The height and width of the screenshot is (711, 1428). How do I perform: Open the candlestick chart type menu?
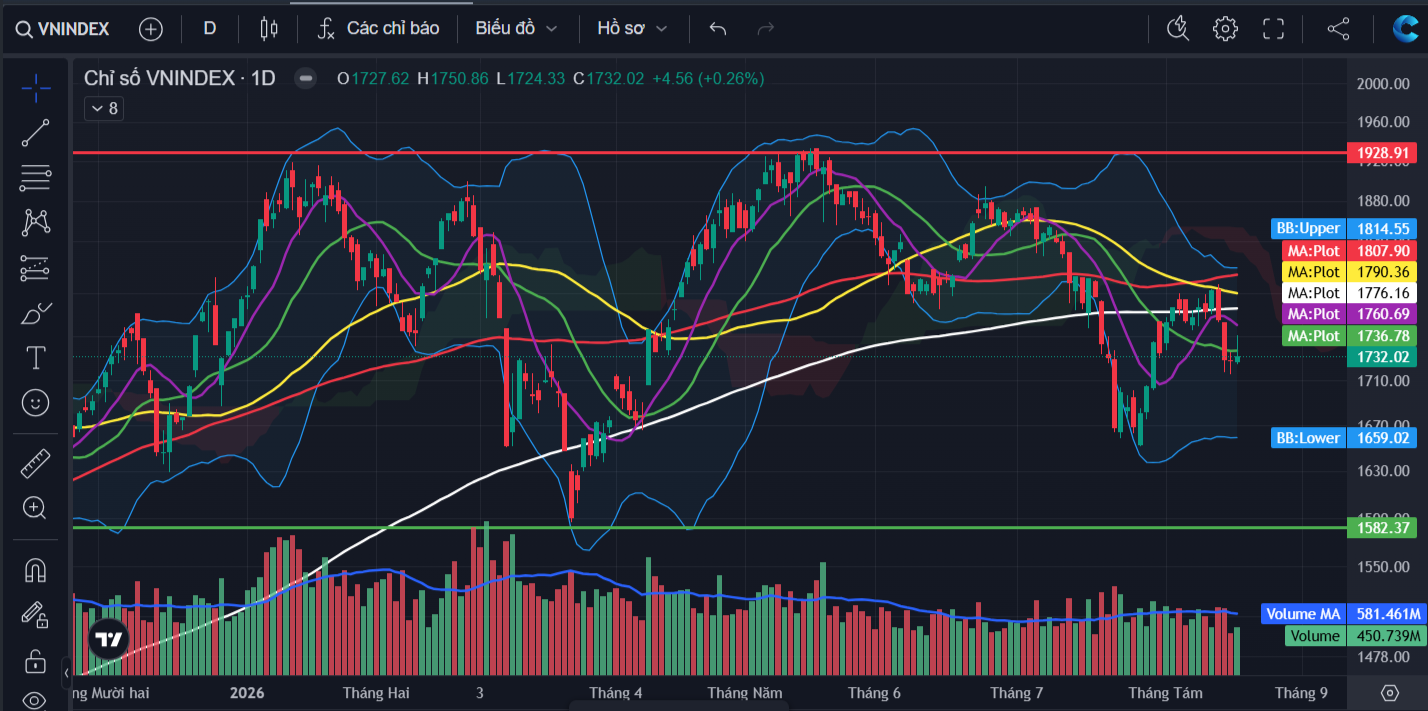pos(268,28)
